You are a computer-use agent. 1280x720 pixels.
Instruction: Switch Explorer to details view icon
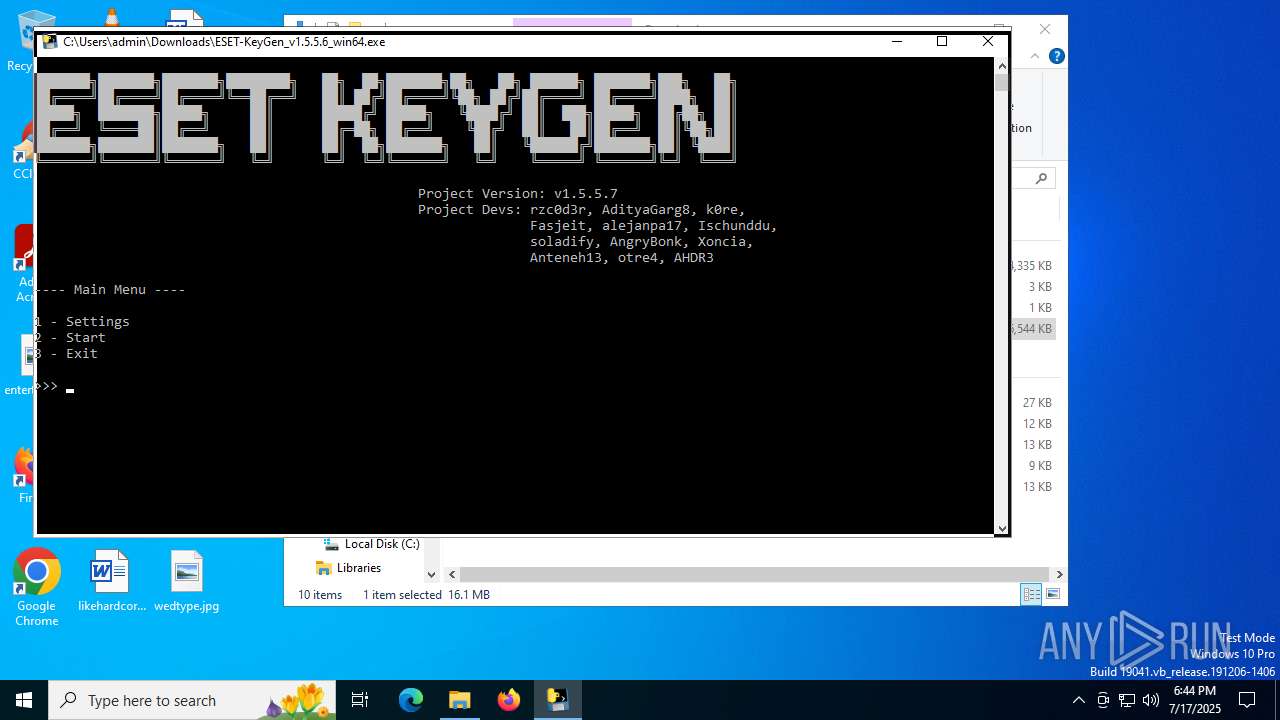point(1031,594)
